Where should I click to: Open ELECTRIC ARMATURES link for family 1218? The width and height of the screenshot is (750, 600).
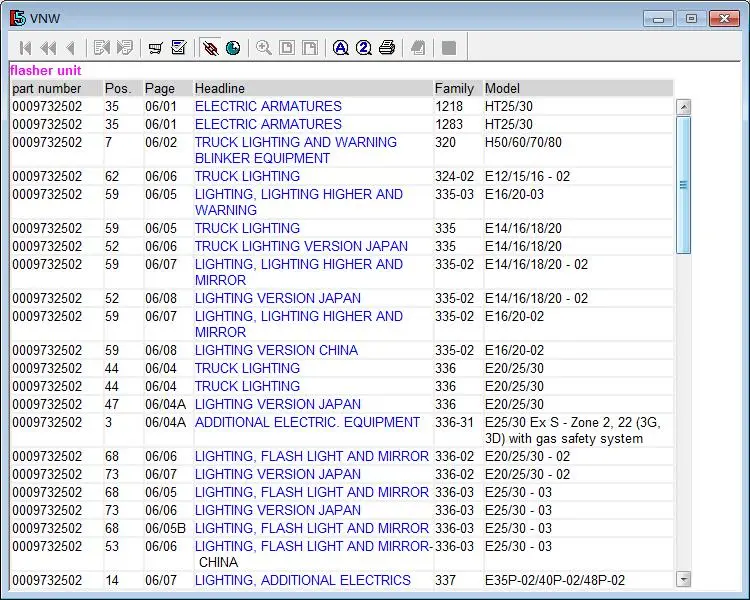click(x=268, y=106)
